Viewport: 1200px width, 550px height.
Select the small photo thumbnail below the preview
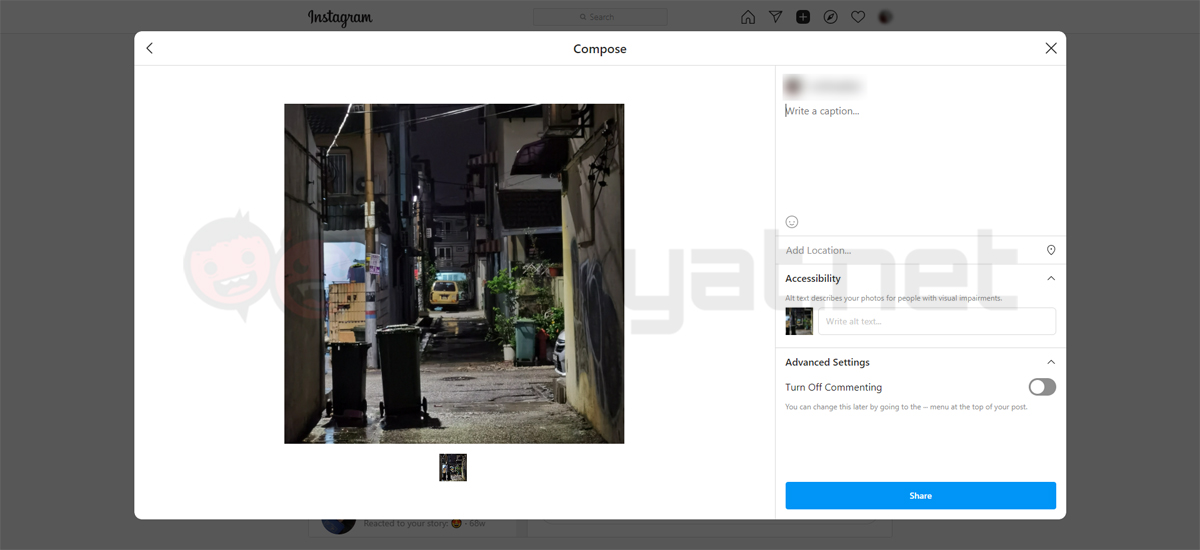(x=453, y=467)
